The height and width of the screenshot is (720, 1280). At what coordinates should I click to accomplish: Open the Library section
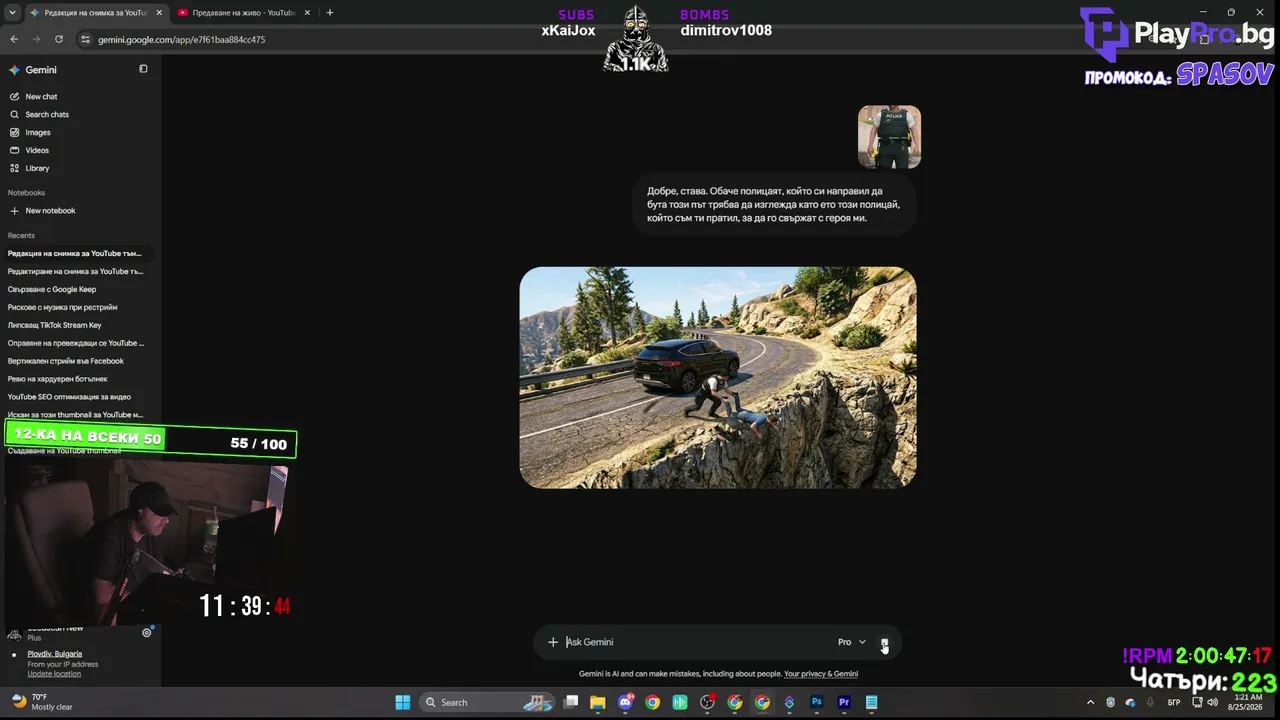(x=37, y=169)
